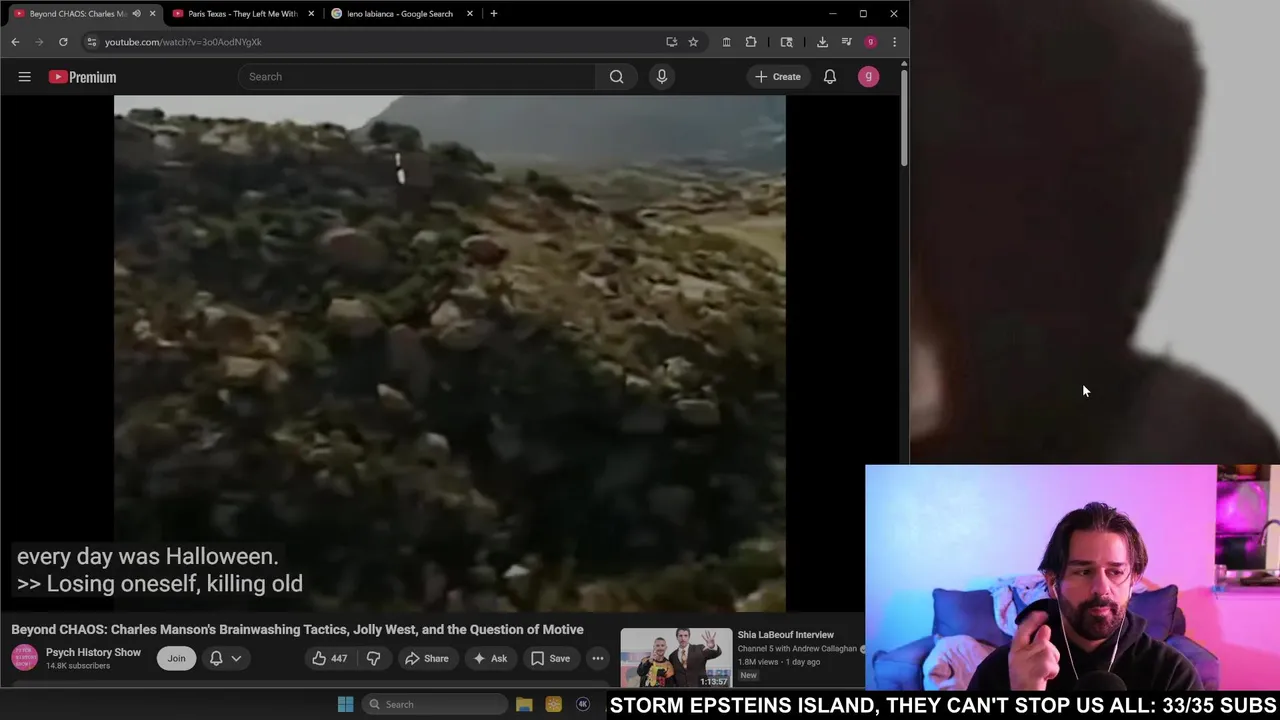Viewport: 1280px width, 720px height.
Task: Open more actions ellipsis under video
Action: click(x=597, y=658)
